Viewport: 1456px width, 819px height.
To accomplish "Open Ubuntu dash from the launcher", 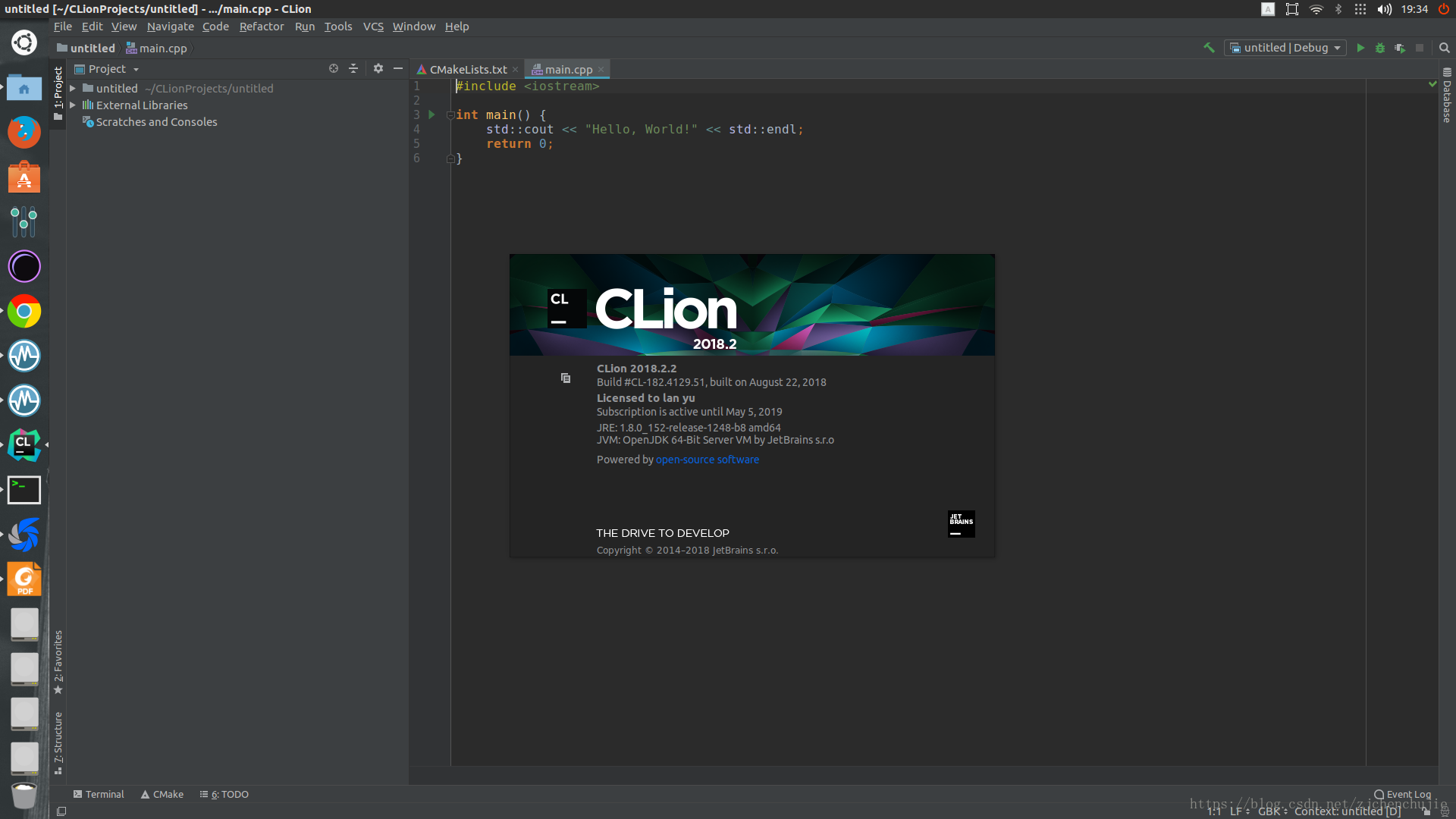I will tap(24, 42).
